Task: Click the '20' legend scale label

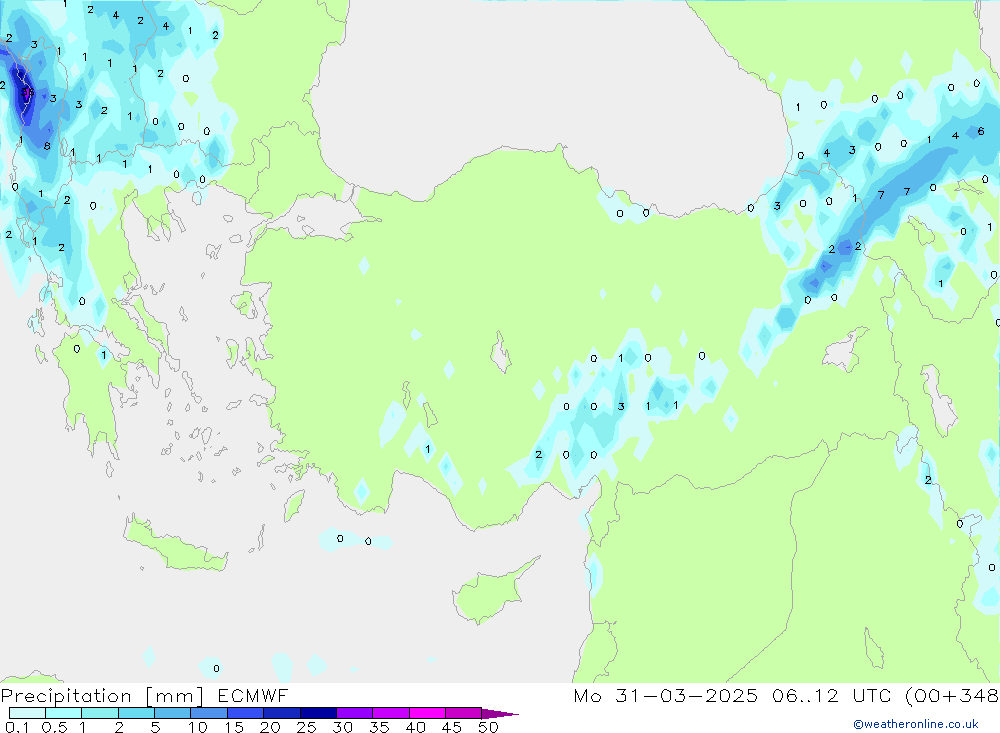Action: [270, 727]
